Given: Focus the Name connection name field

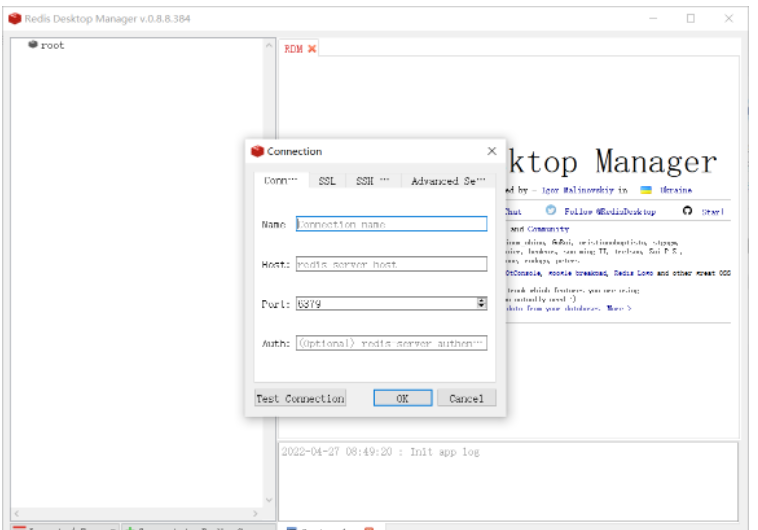Looking at the screenshot, I should pos(391,224).
